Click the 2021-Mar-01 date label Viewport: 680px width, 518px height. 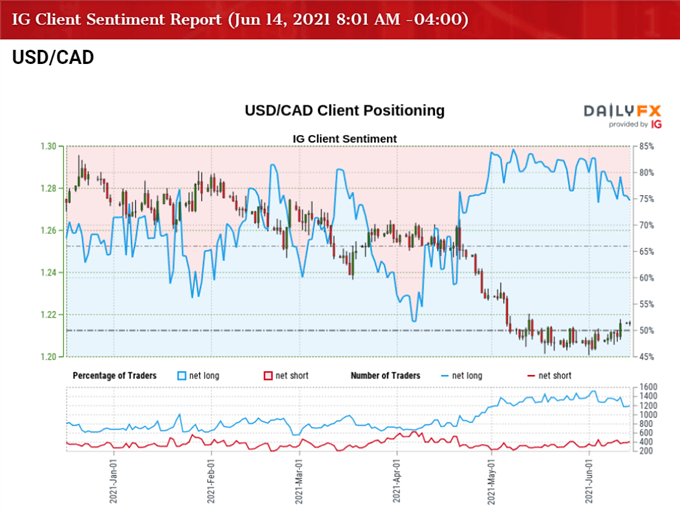pyautogui.click(x=299, y=482)
